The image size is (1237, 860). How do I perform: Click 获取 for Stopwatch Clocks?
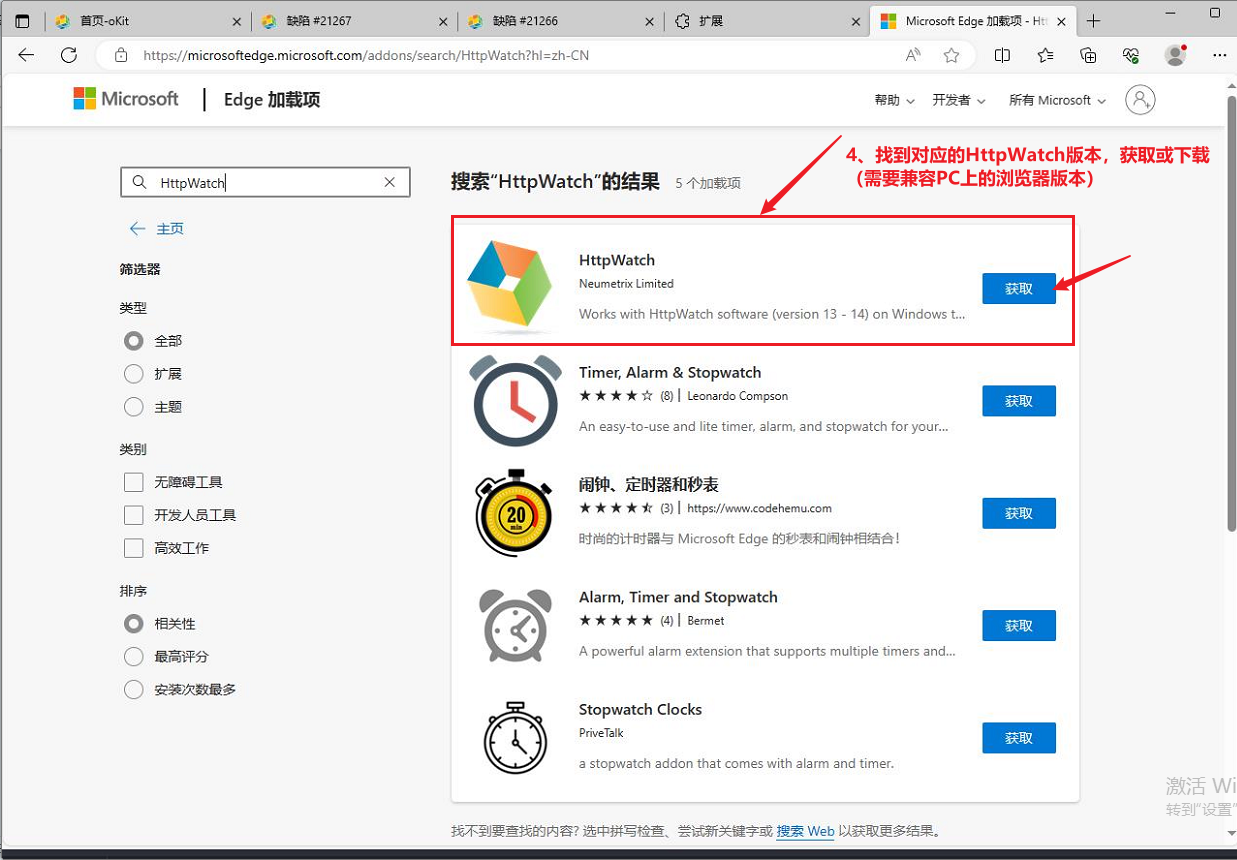[x=1019, y=737]
